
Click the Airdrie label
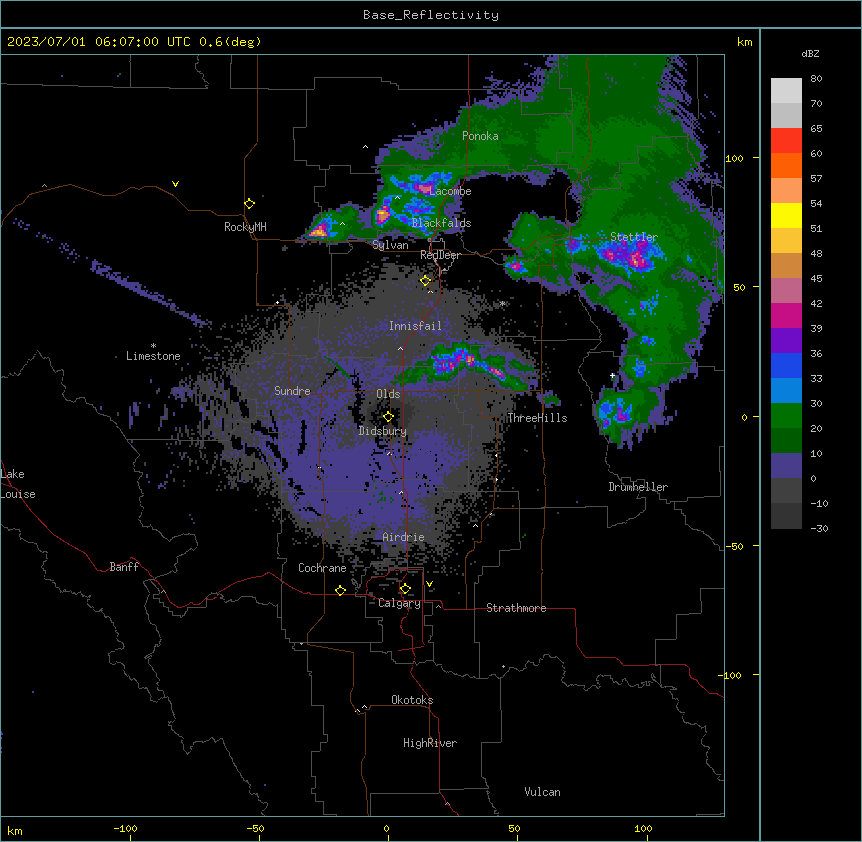tap(404, 537)
